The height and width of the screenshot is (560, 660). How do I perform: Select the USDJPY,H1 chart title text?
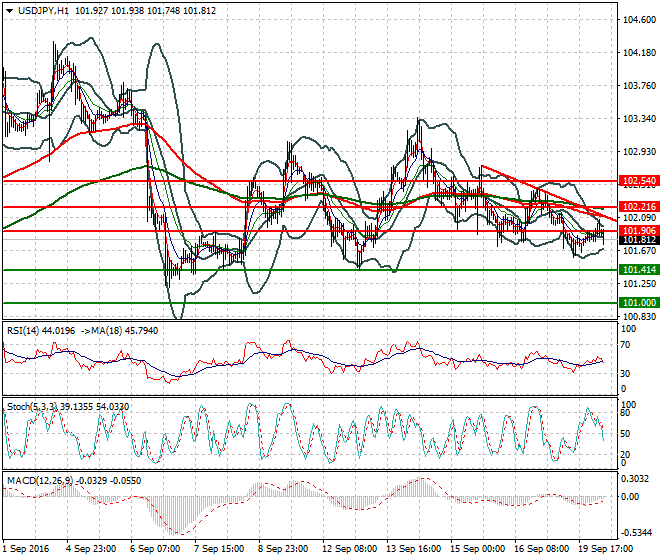[43, 9]
